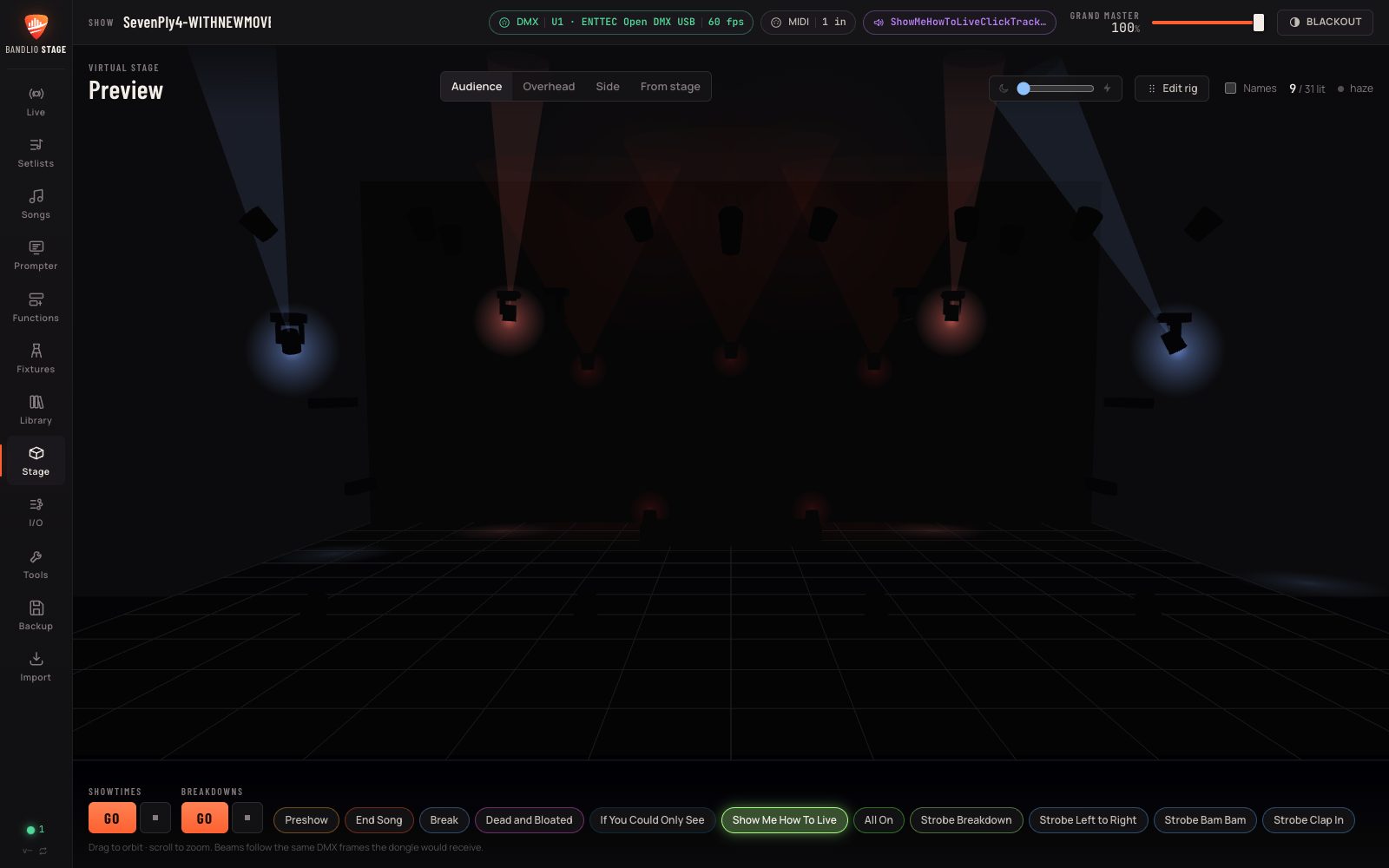The image size is (1389, 868).
Task: Trigger the Preshow cue
Action: (x=306, y=820)
